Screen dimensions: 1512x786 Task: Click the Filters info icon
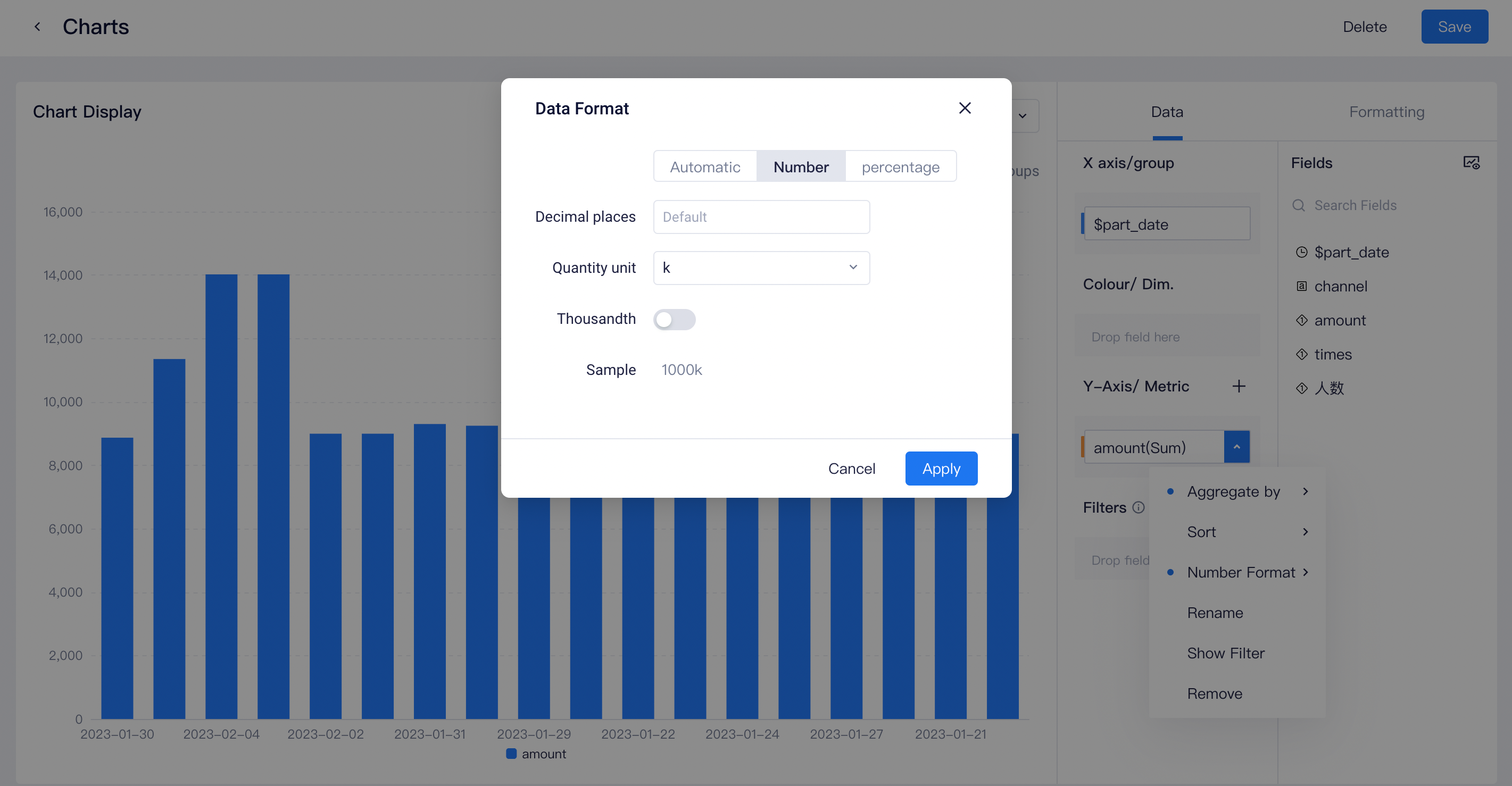[1138, 507]
